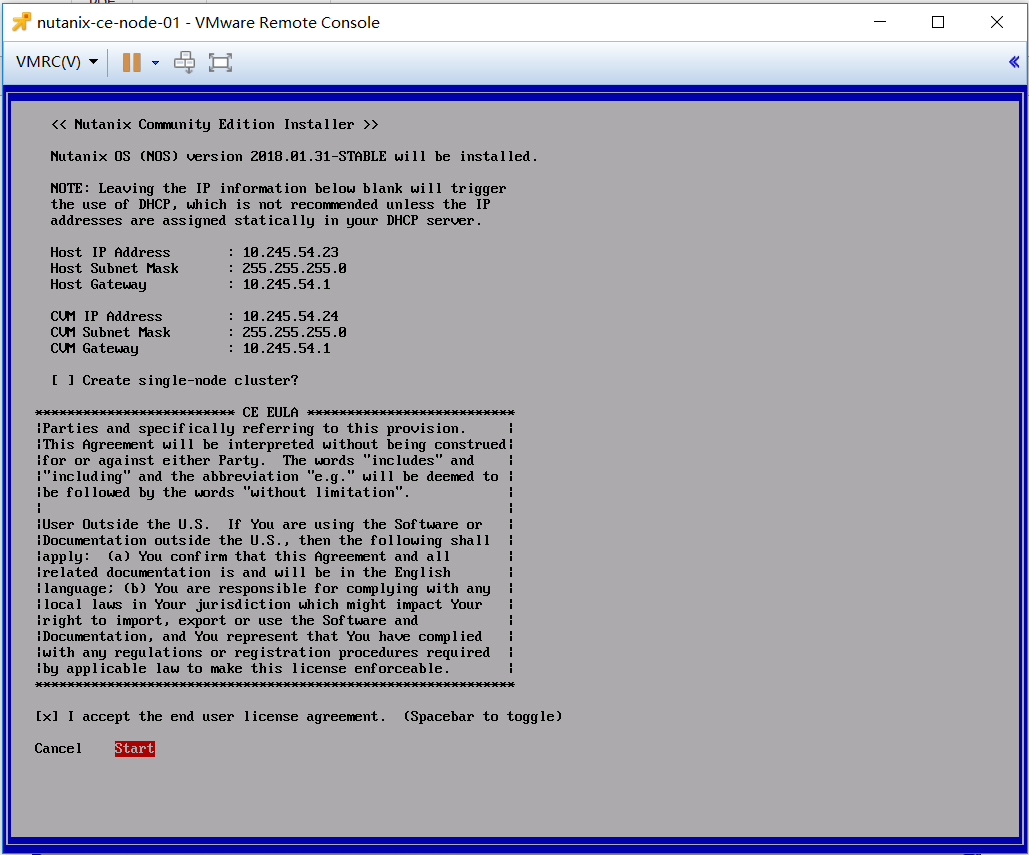The height and width of the screenshot is (855, 1029).
Task: Toggle the Create single-node cluster checkbox
Action: [63, 381]
